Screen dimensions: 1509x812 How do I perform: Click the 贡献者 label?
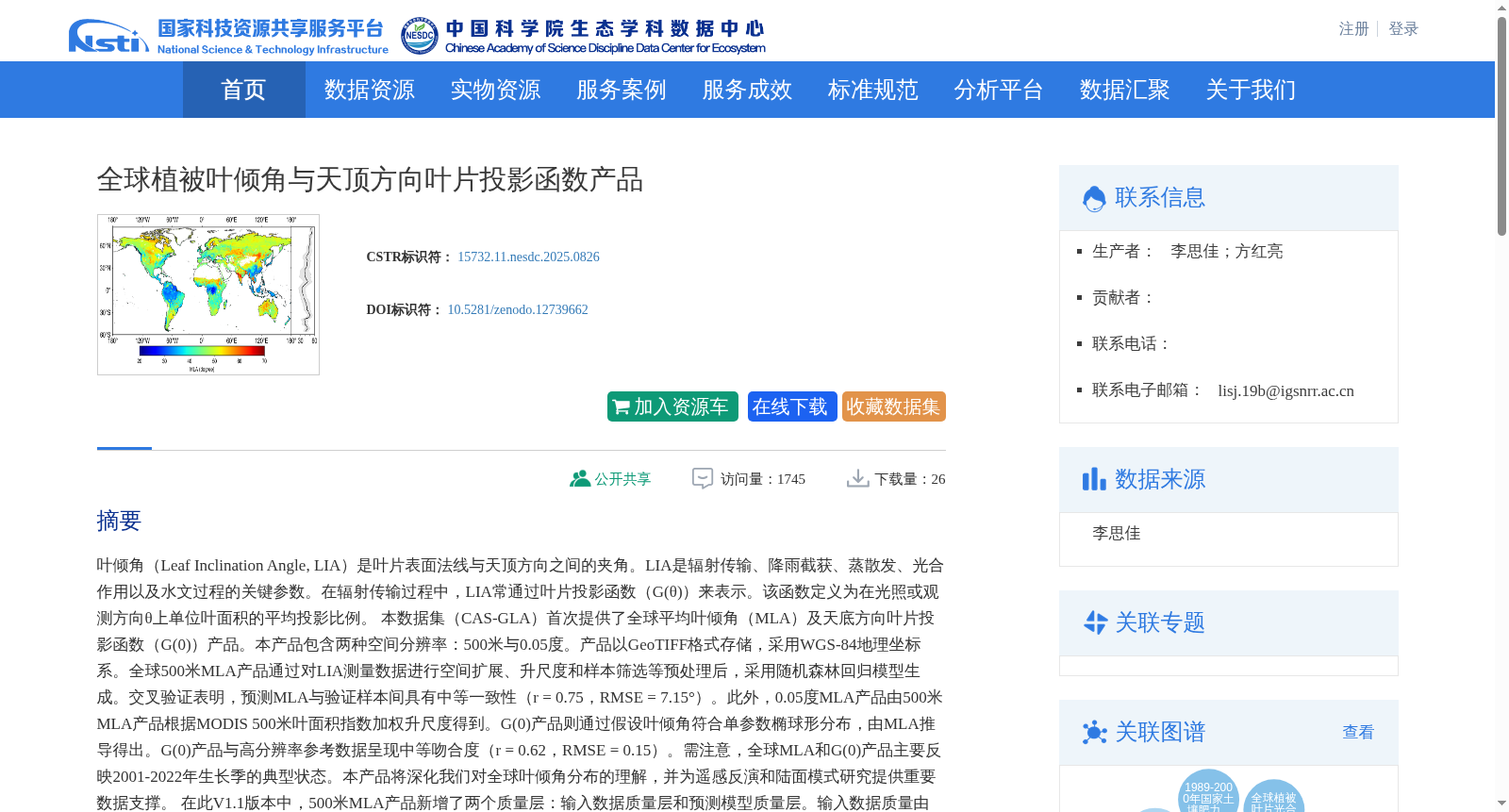1124,297
